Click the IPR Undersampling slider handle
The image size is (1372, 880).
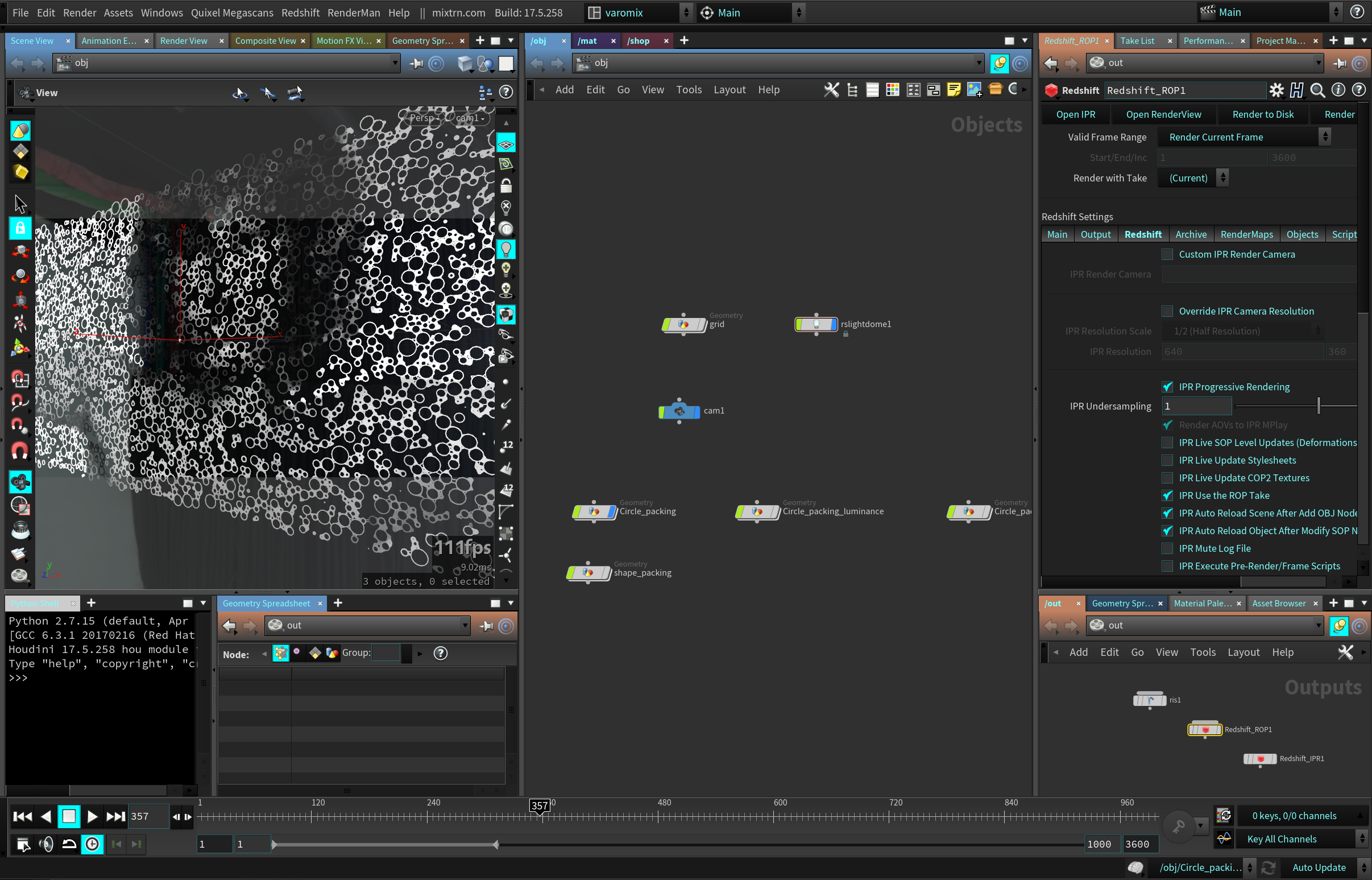pos(1319,406)
